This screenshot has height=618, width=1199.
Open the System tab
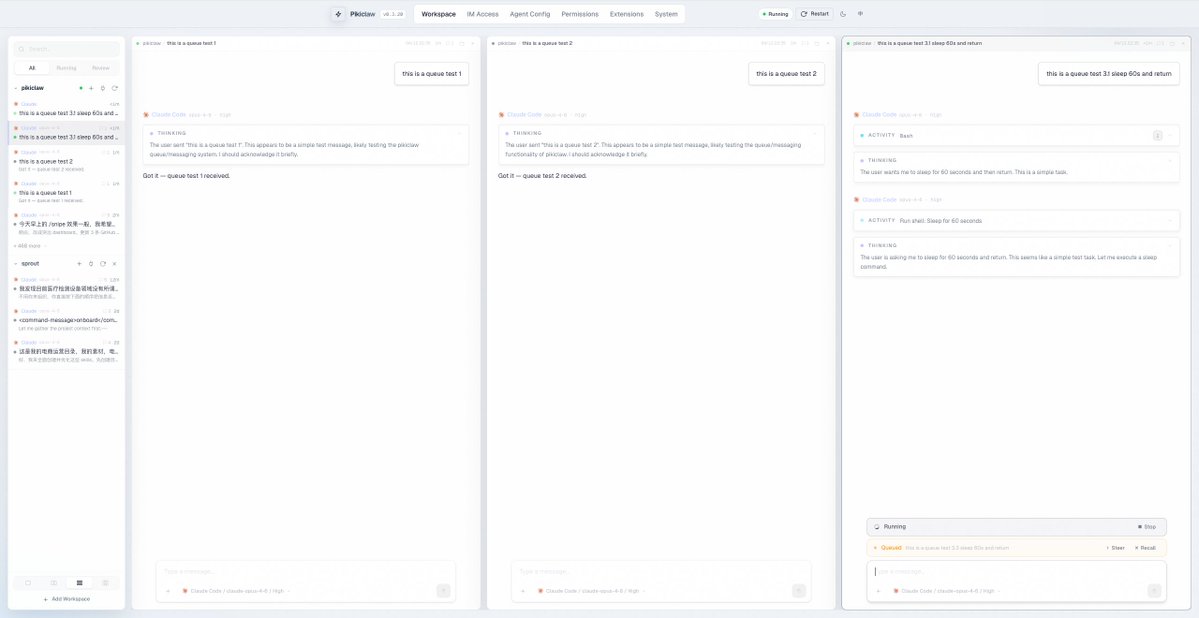tap(666, 14)
